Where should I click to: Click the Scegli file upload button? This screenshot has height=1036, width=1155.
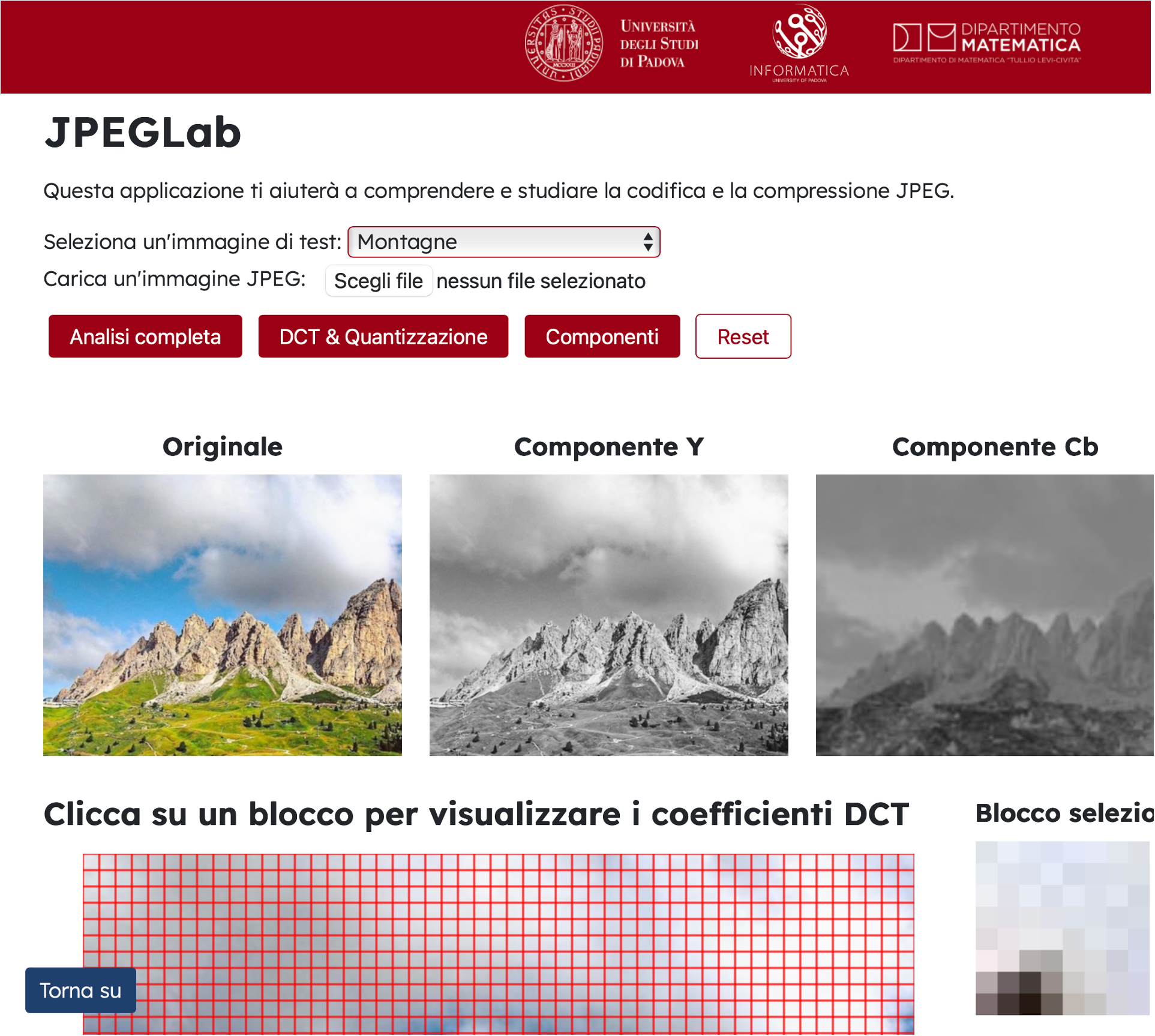[x=379, y=280]
